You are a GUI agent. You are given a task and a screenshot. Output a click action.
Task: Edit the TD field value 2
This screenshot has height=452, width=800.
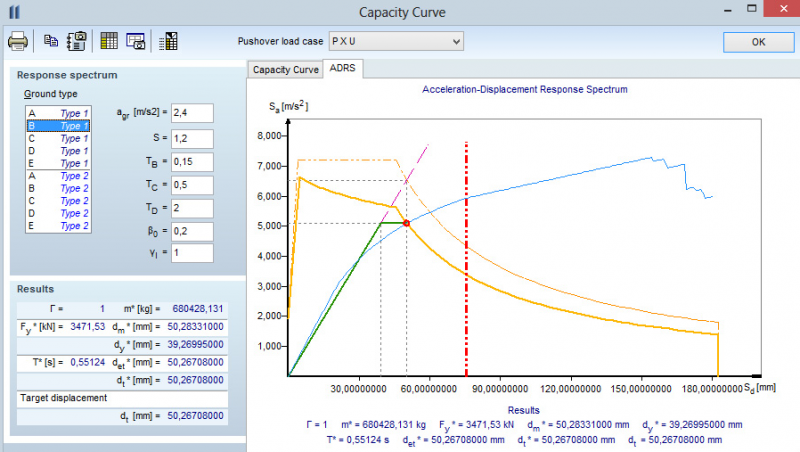tap(192, 208)
